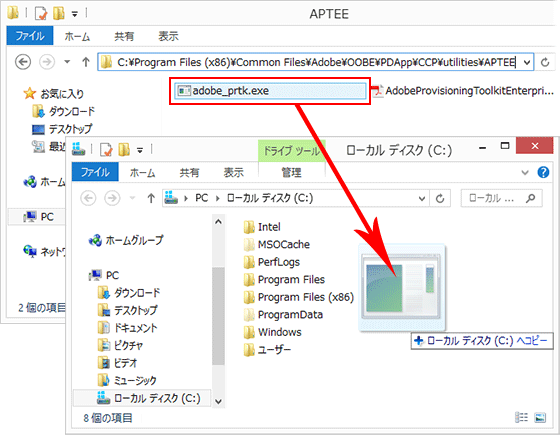Open ファイル tab in APTEE window
560x435 pixels.
click(30, 36)
